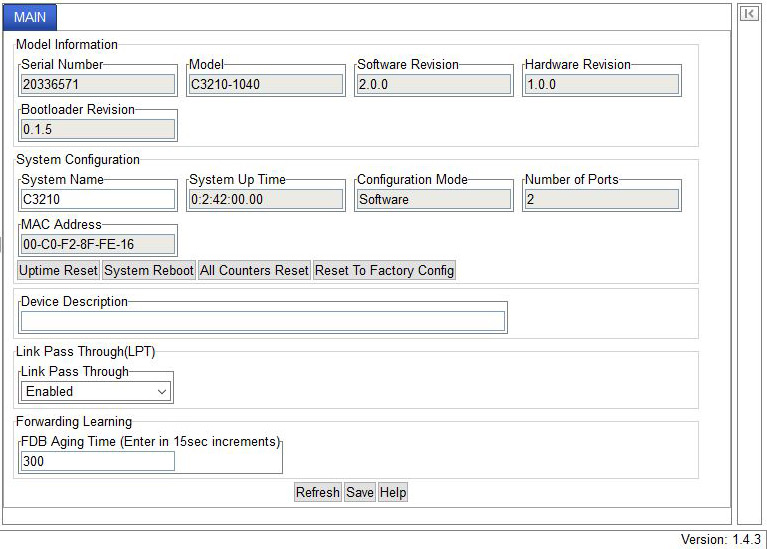
Task: Select the Bootloader Revision field
Action: tap(98, 129)
